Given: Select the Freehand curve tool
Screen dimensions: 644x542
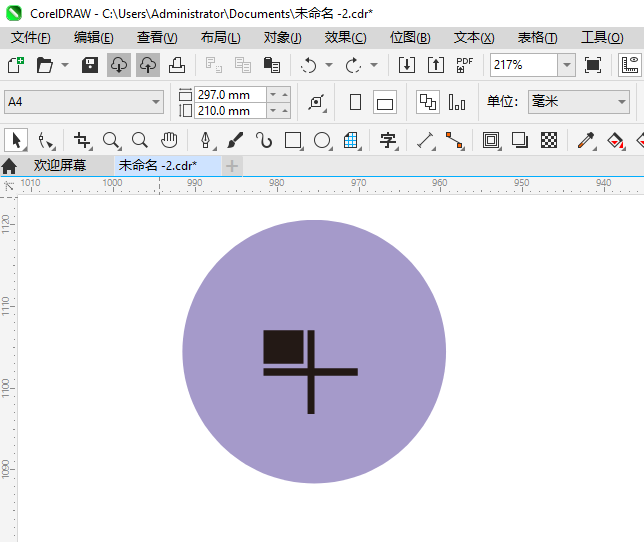Looking at the screenshot, I should pyautogui.click(x=264, y=140).
